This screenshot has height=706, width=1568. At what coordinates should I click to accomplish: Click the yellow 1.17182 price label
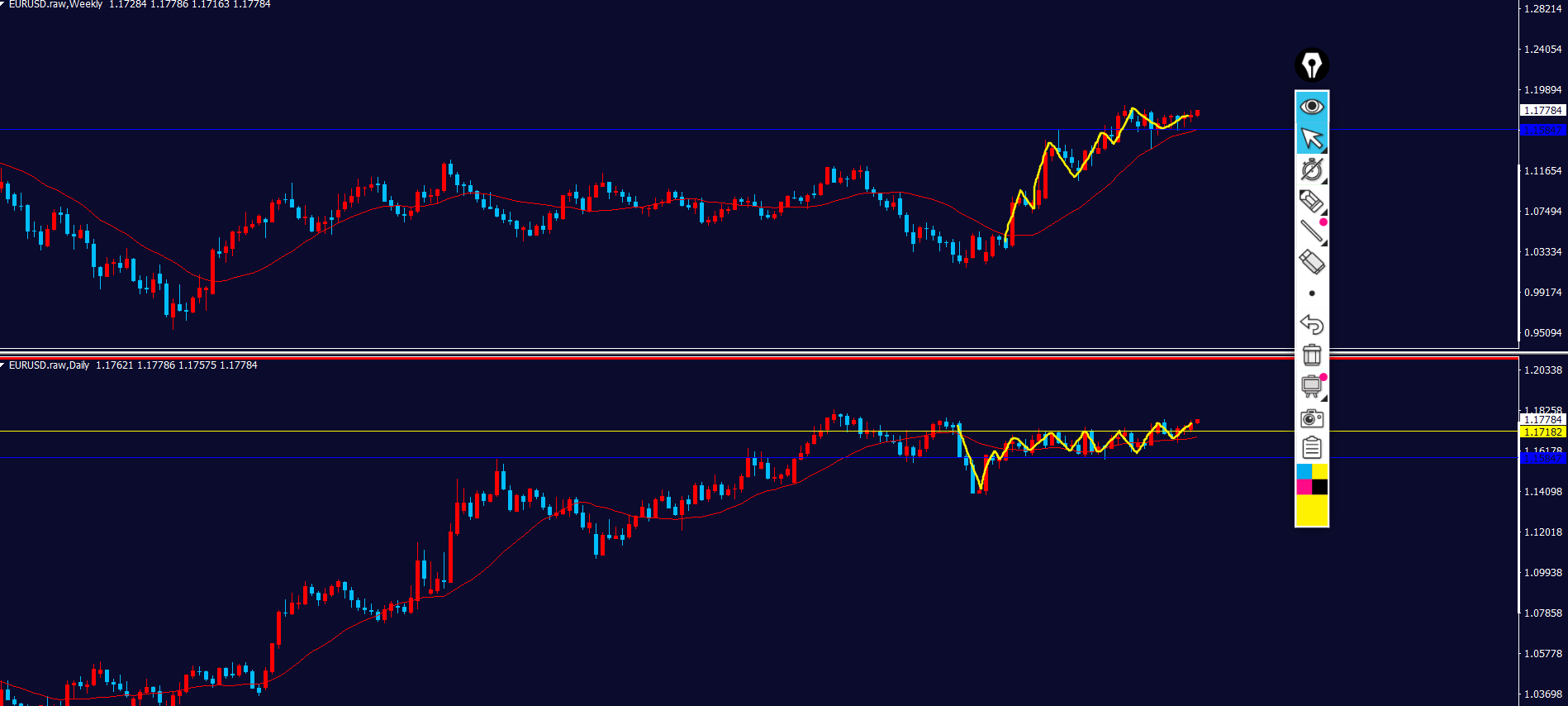pyautogui.click(x=1542, y=432)
